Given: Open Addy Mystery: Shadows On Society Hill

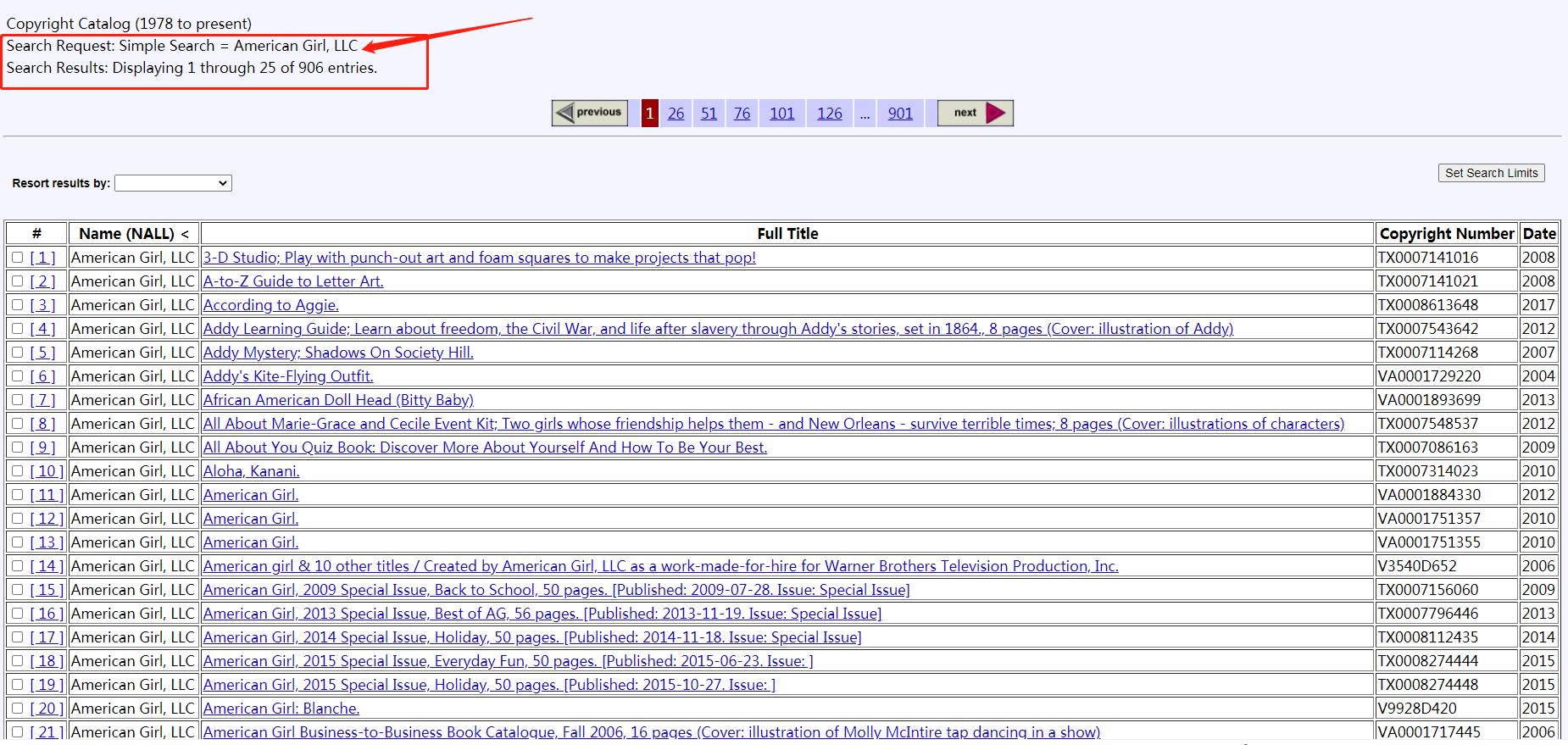Looking at the screenshot, I should point(338,353).
